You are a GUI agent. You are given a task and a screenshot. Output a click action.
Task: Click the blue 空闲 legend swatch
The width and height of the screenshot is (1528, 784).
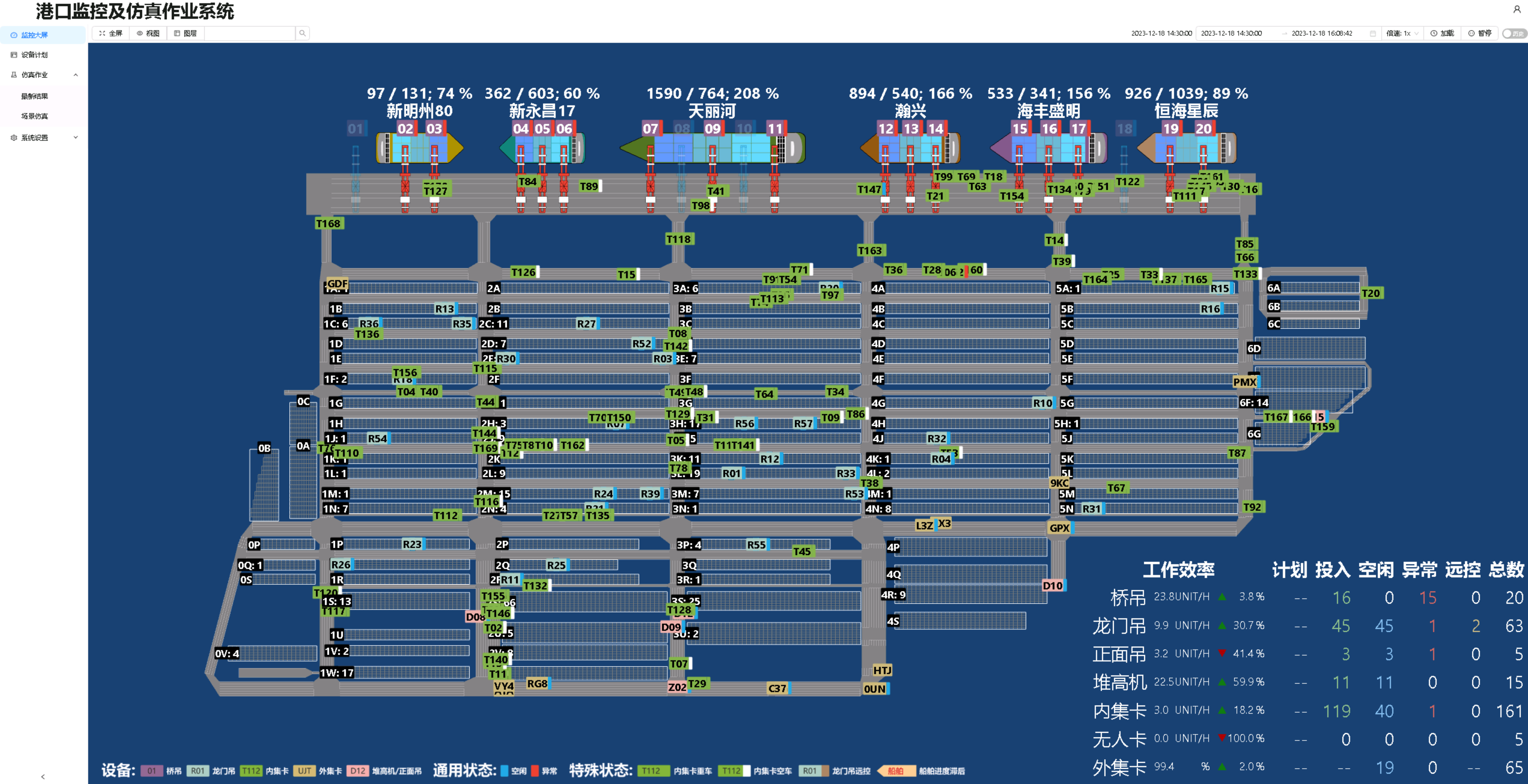504,771
